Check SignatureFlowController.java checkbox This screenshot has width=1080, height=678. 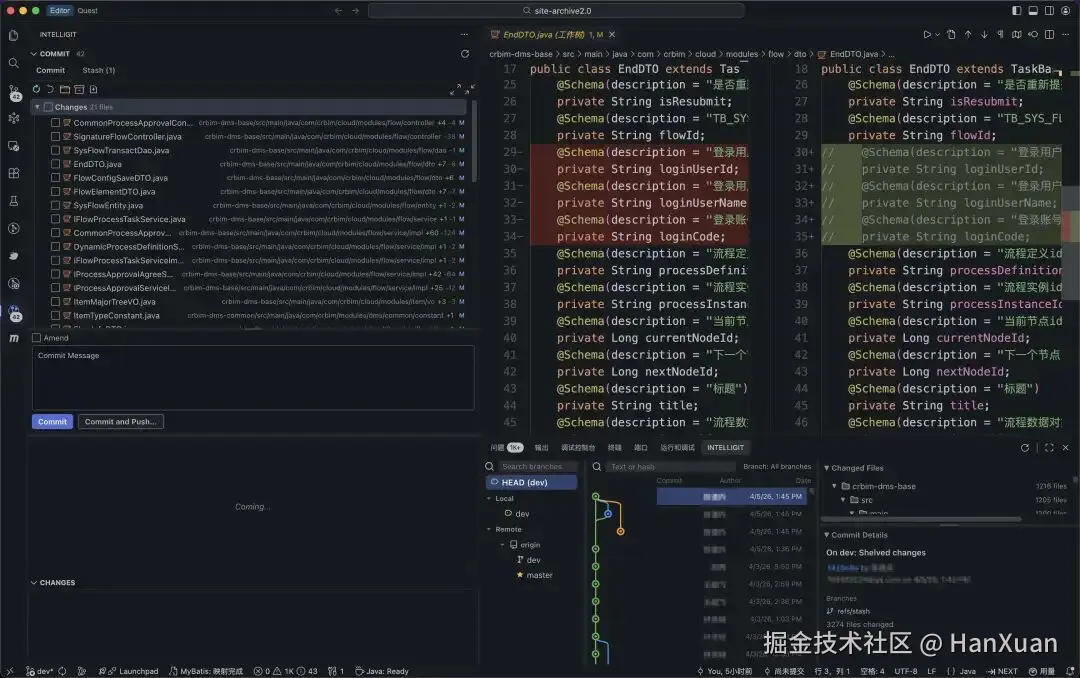(56, 136)
